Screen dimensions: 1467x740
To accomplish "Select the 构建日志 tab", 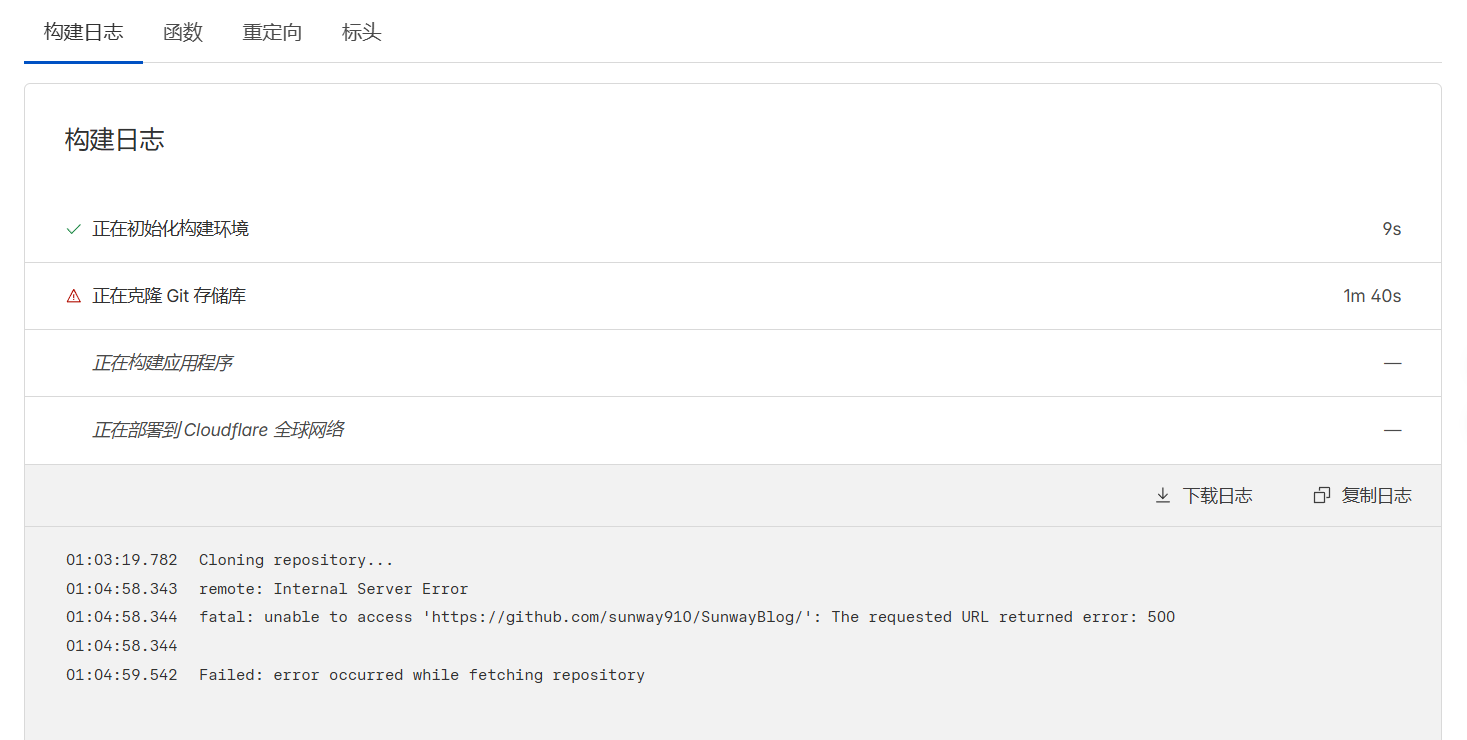I will click(x=83, y=32).
